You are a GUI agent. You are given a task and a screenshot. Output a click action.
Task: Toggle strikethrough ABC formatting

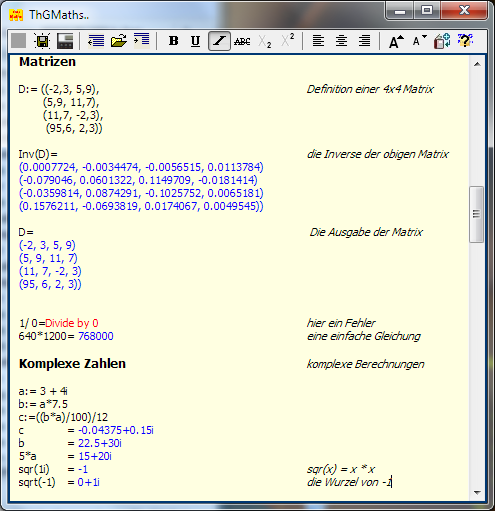(242, 41)
